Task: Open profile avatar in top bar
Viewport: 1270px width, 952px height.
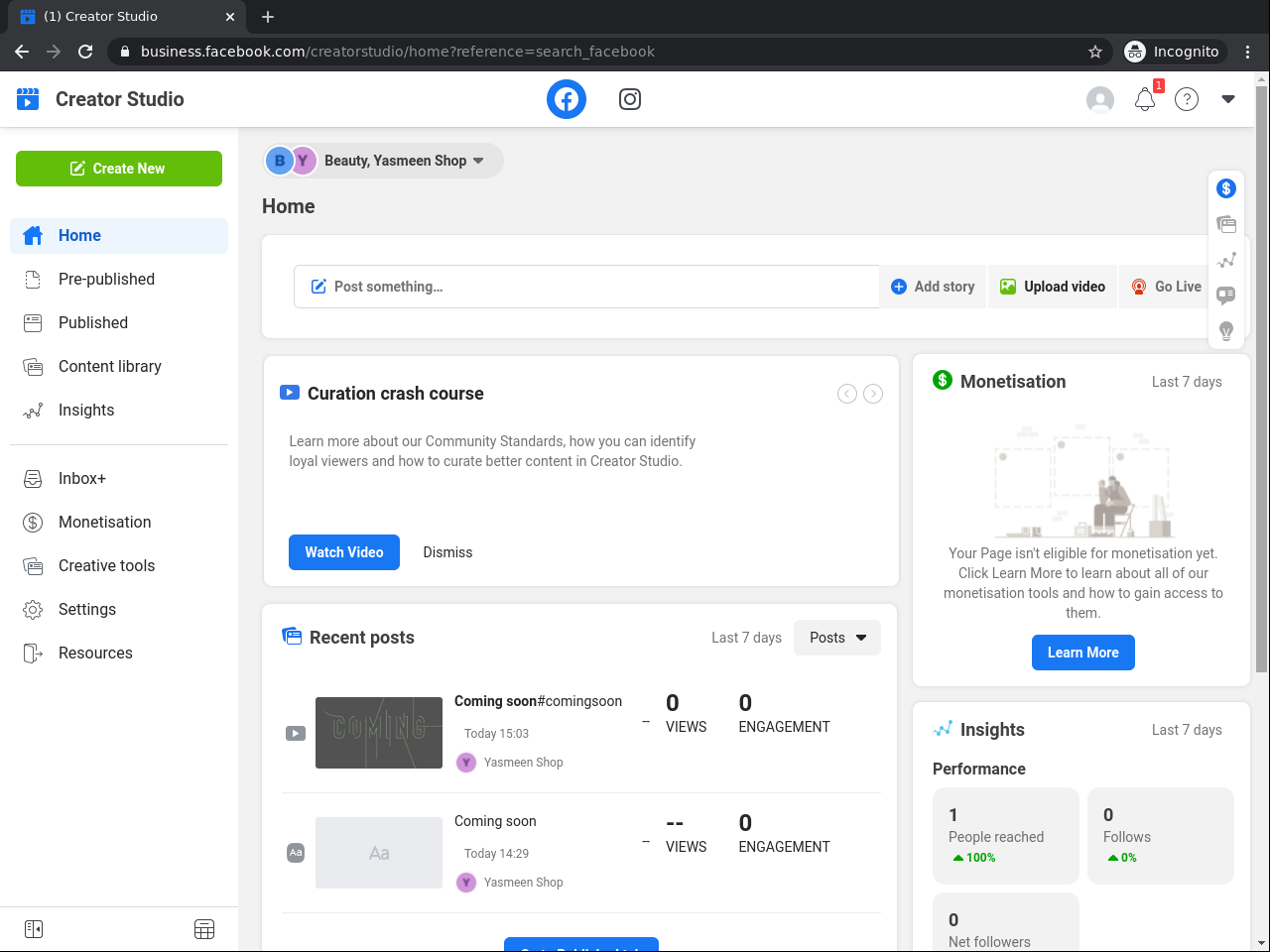Action: [x=1100, y=99]
